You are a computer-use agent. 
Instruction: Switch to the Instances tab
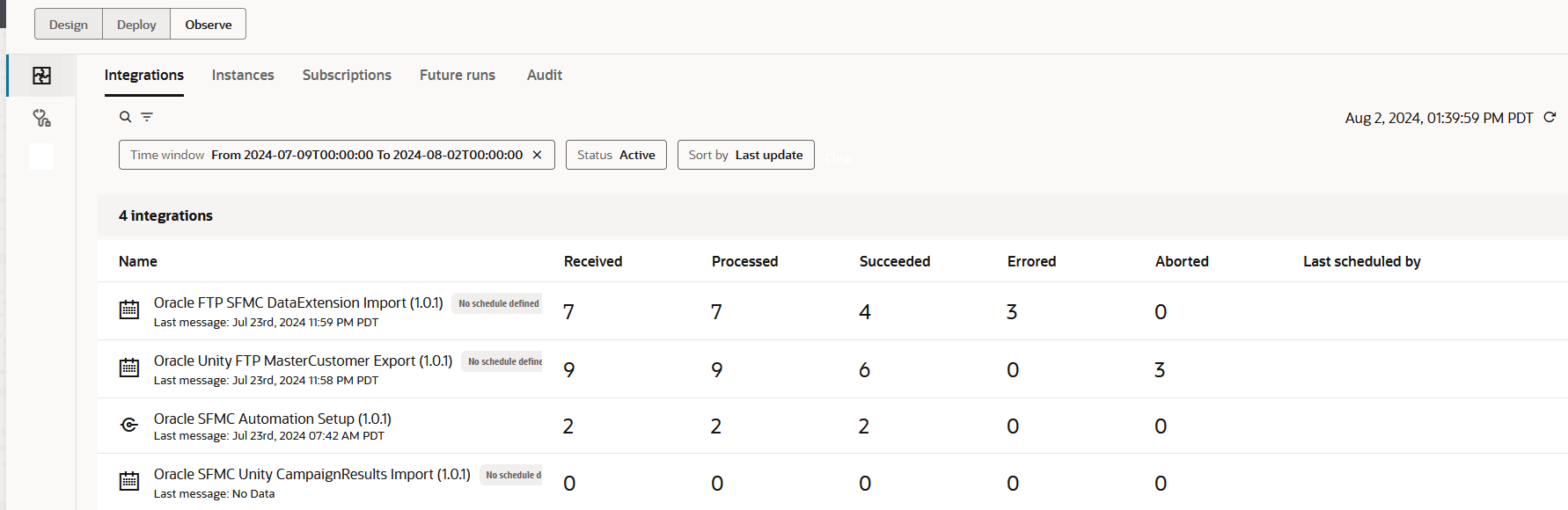click(243, 76)
